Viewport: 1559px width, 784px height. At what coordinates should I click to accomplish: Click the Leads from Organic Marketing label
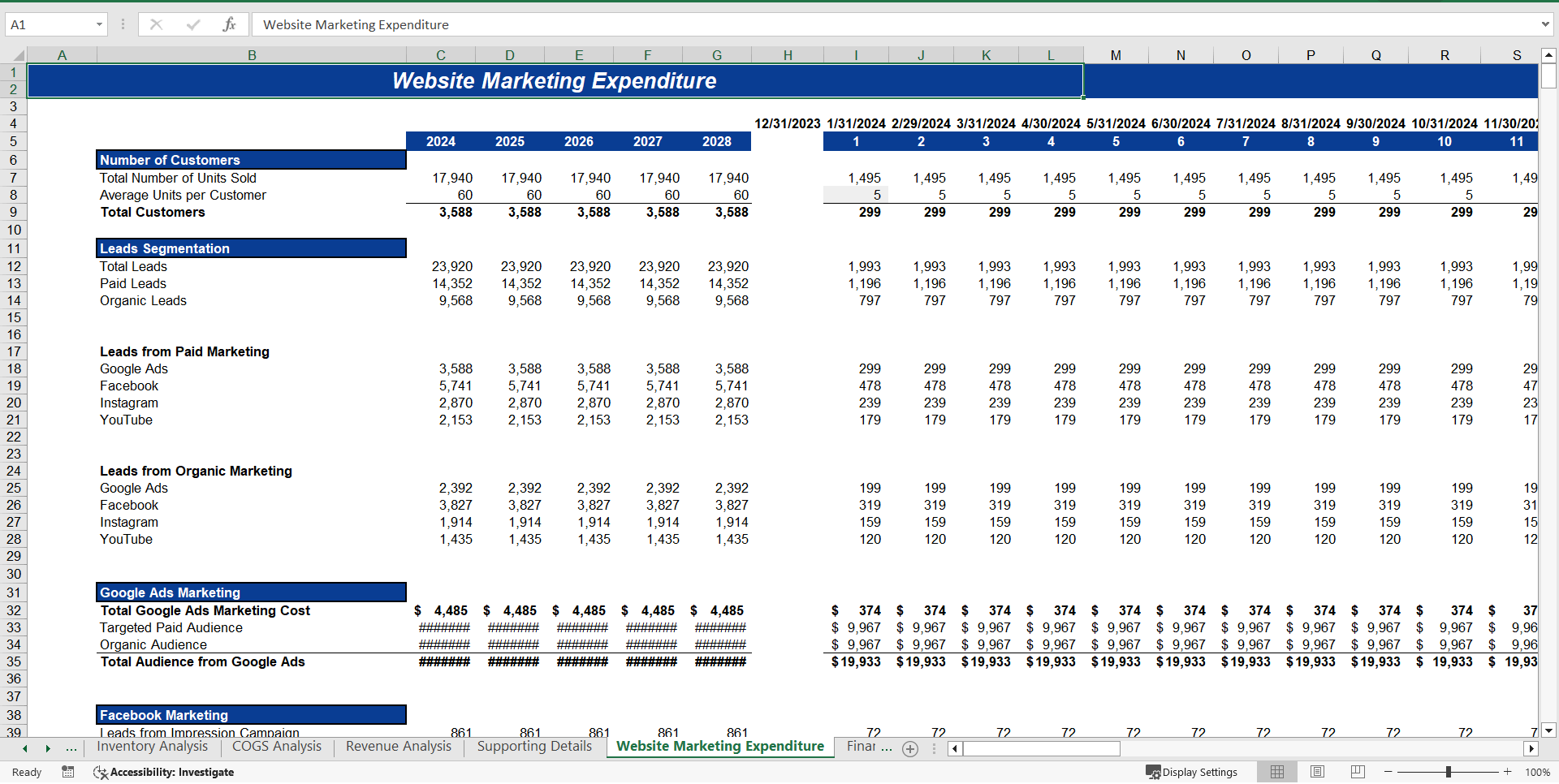[196, 471]
